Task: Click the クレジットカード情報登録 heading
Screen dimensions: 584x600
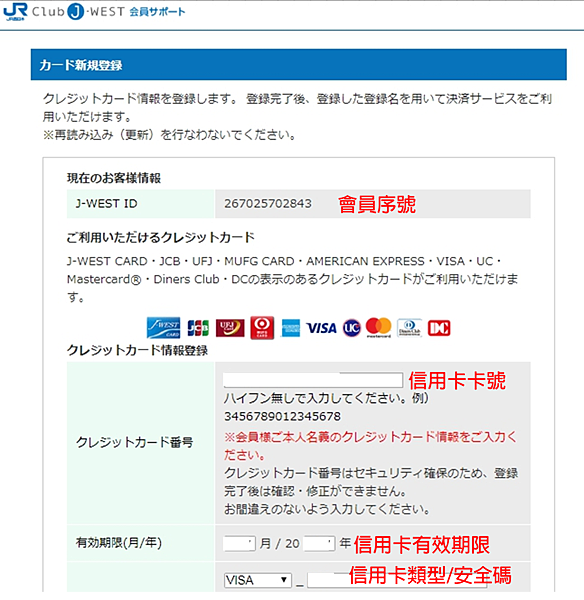Action: [137, 350]
